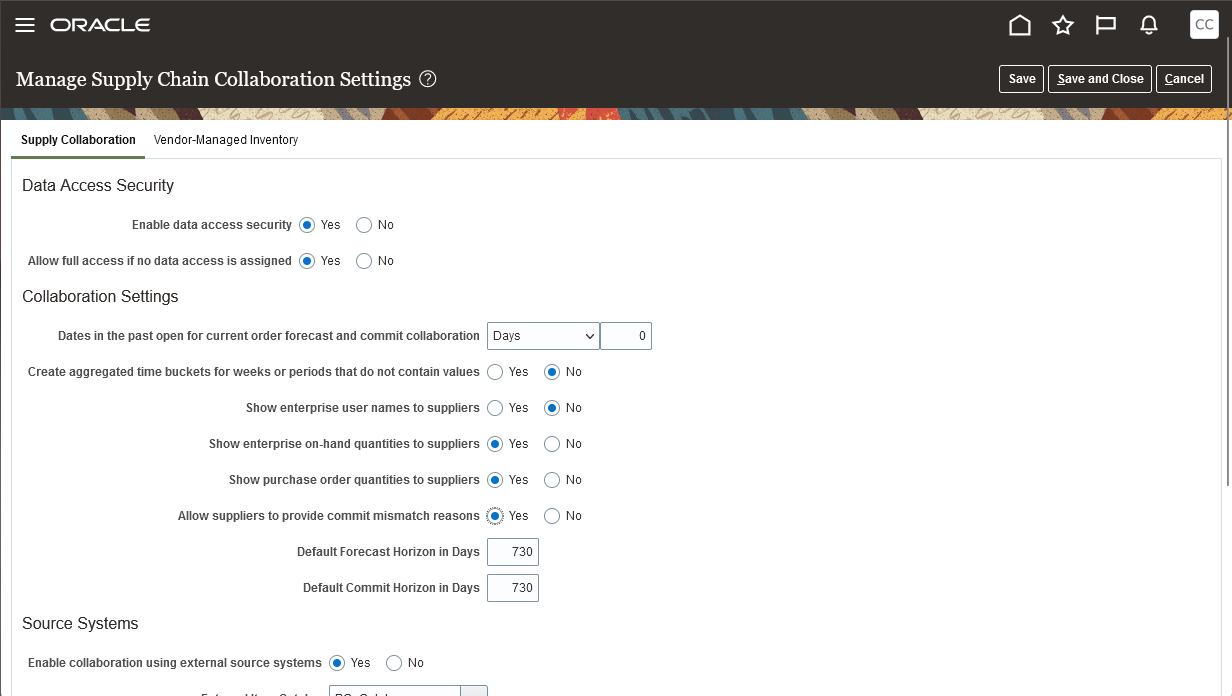The width and height of the screenshot is (1232, 696).
Task: Open Favorites star icon
Action: (1063, 25)
